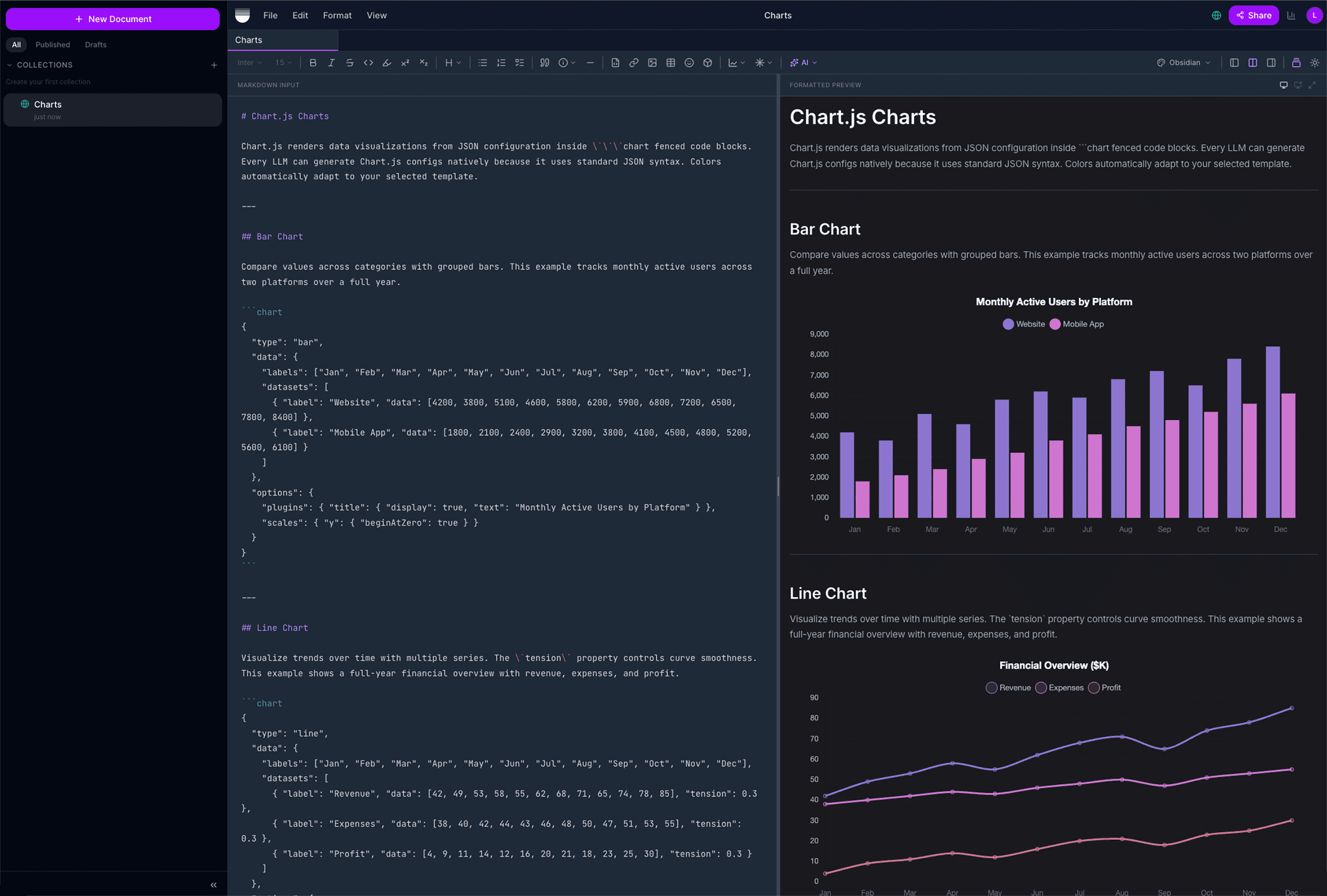Insert a task checklist

(x=520, y=63)
